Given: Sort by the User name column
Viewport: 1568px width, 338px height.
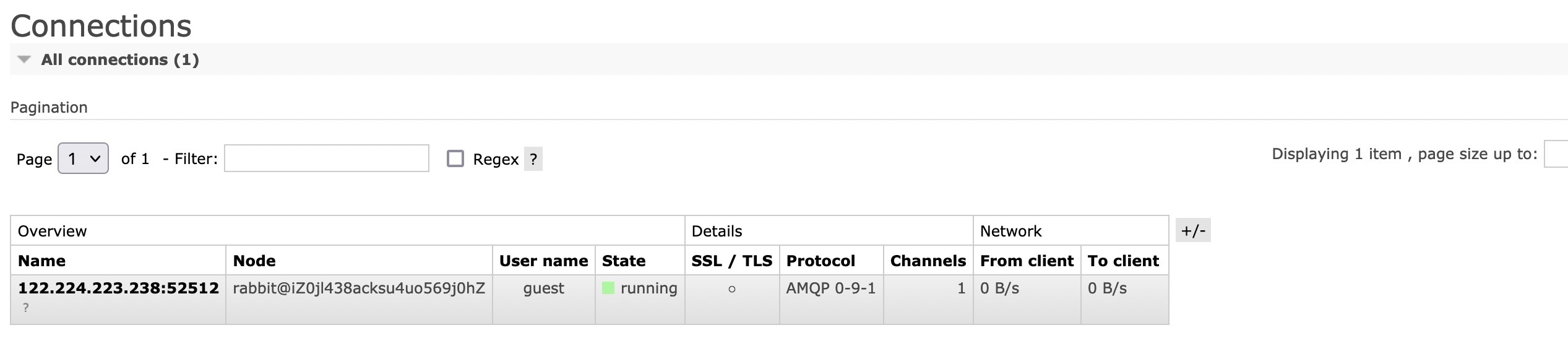Looking at the screenshot, I should coord(543,261).
